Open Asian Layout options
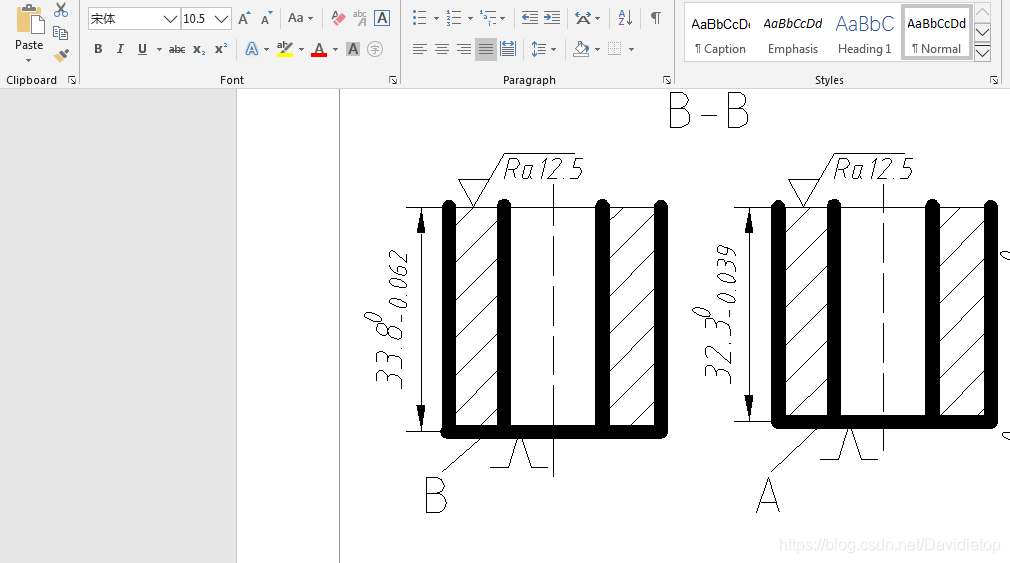The width and height of the screenshot is (1010, 563). pyautogui.click(x=587, y=18)
